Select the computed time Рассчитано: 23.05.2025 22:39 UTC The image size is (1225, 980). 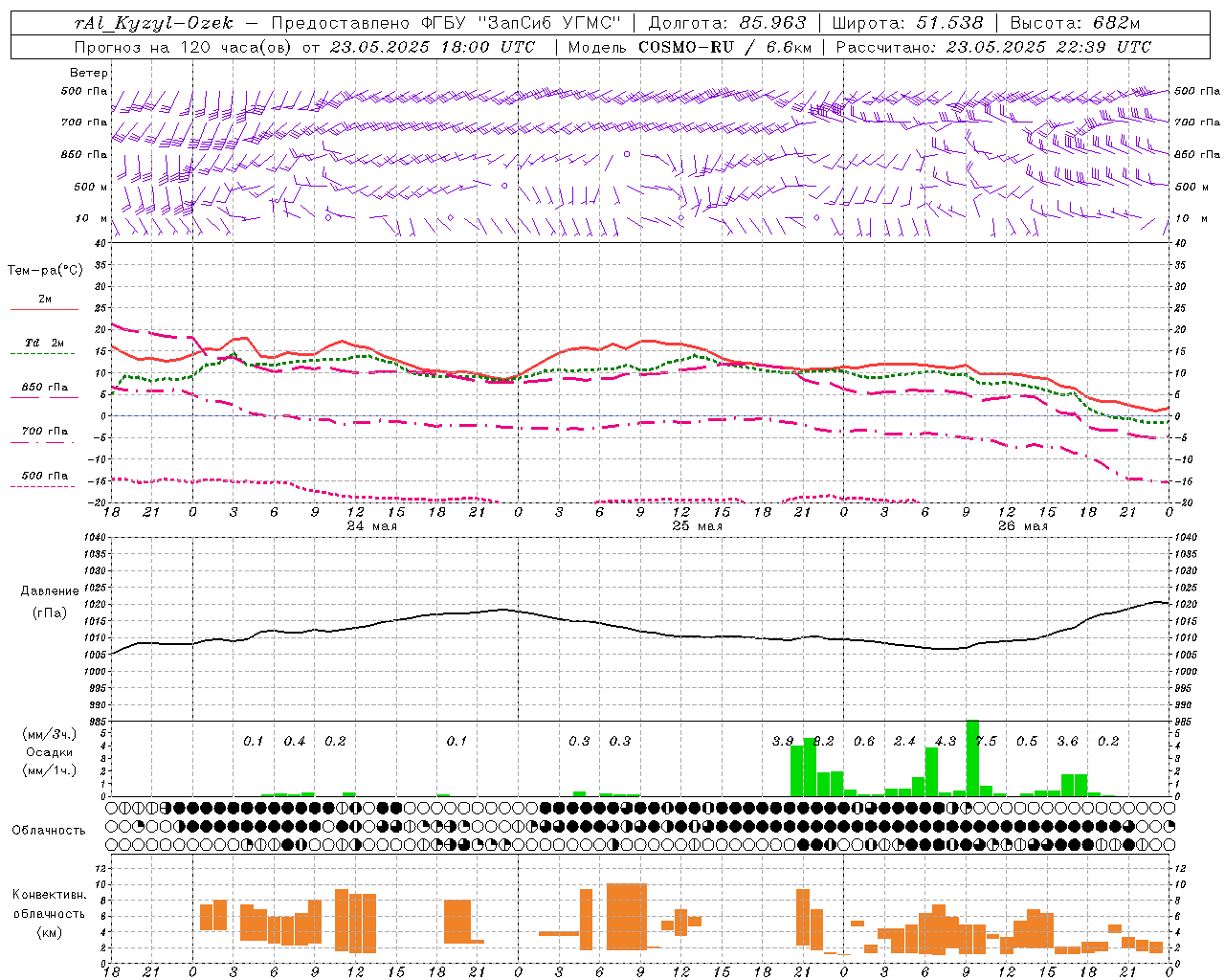point(993,47)
